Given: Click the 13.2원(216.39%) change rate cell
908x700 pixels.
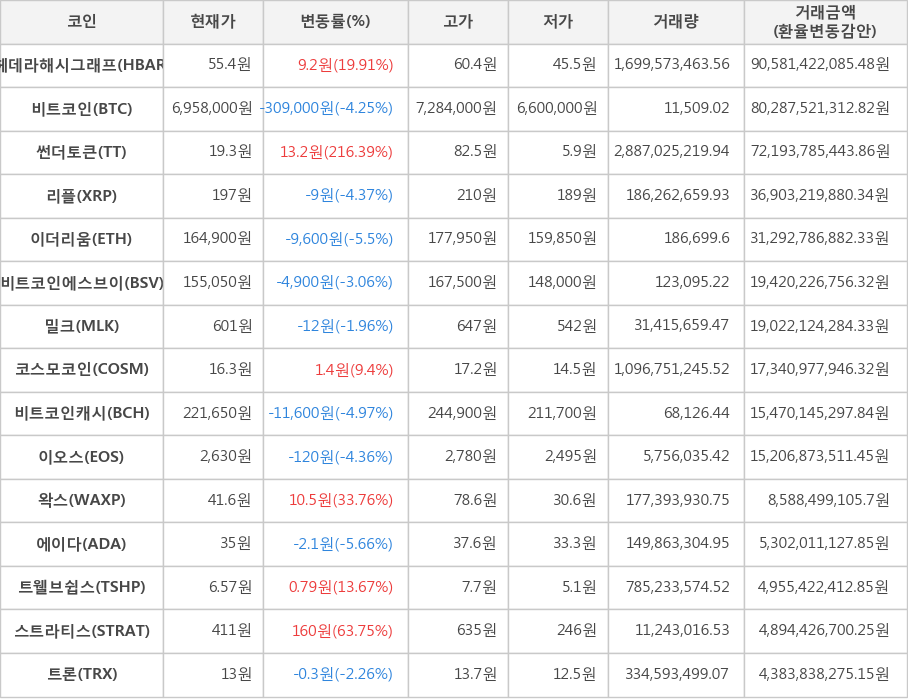Looking at the screenshot, I should (336, 152).
